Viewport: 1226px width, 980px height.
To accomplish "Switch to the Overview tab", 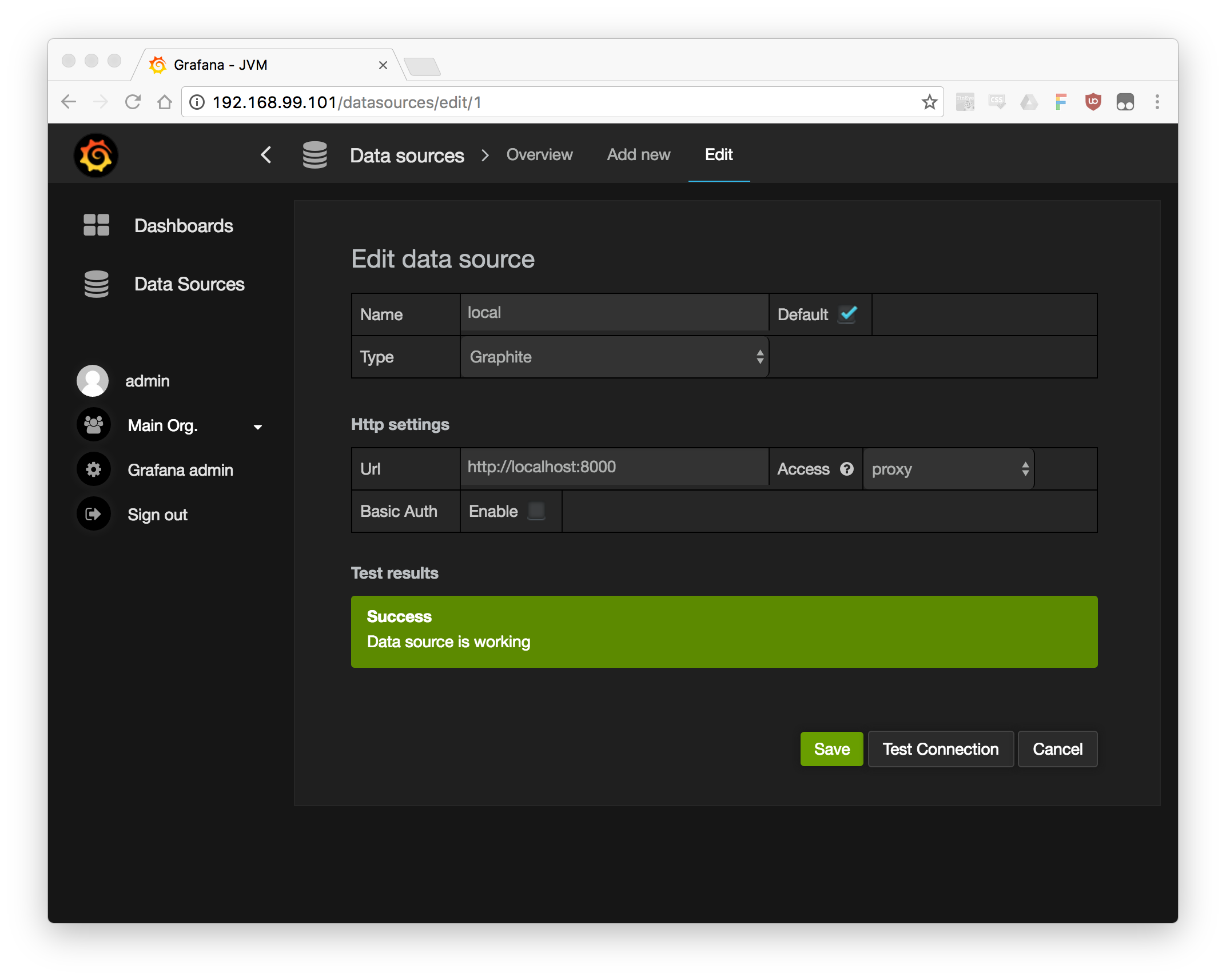I will coord(539,154).
